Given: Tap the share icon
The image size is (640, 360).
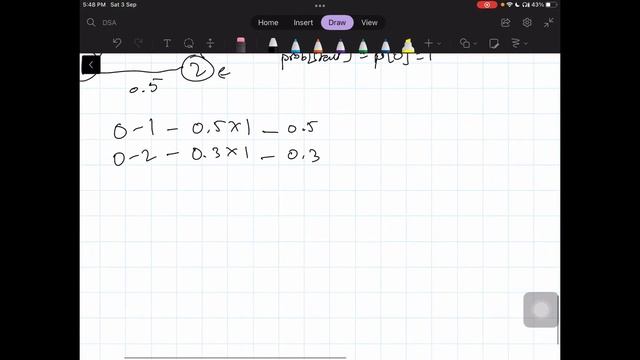Looking at the screenshot, I should [x=505, y=22].
